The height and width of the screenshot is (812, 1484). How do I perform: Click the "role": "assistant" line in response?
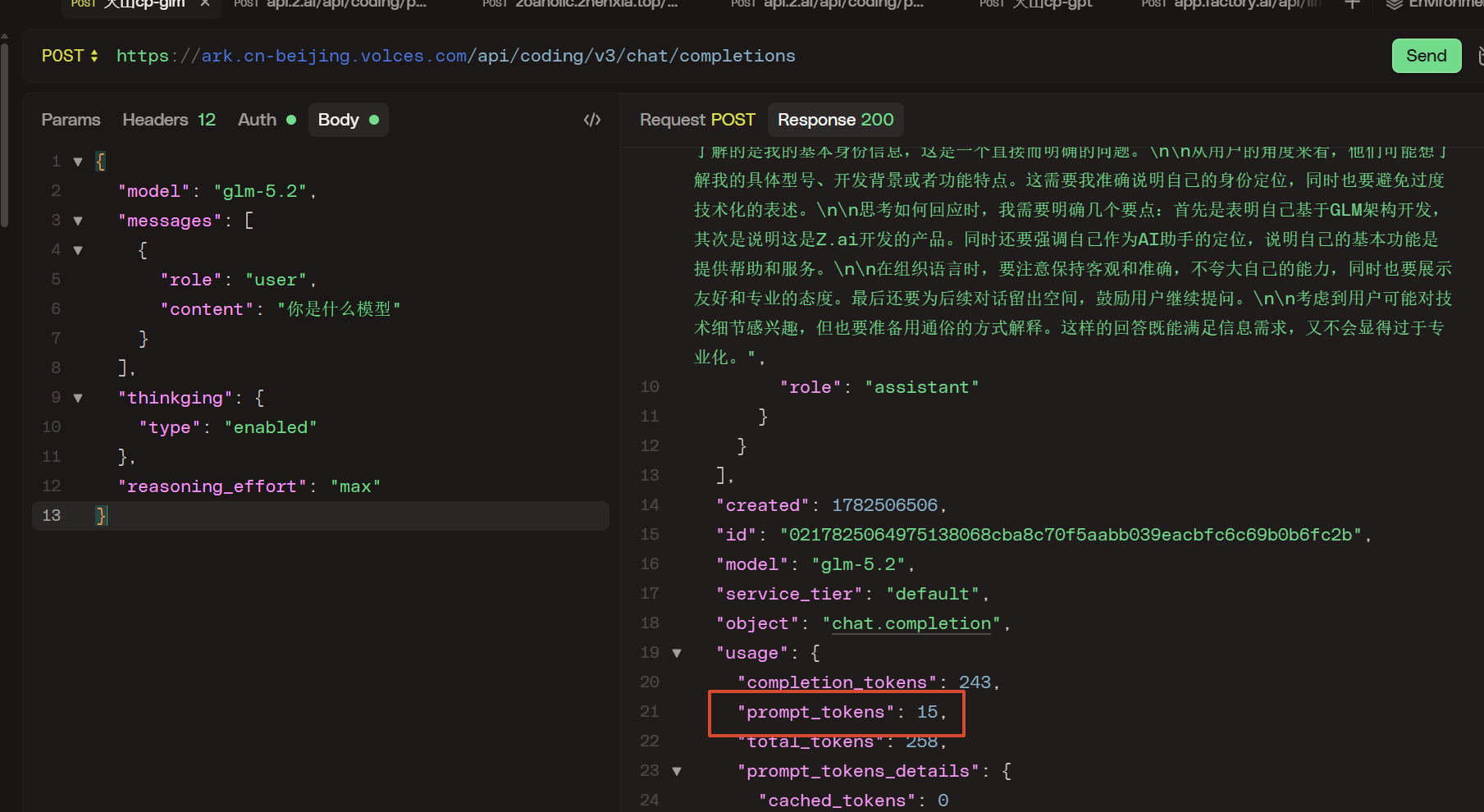click(879, 387)
